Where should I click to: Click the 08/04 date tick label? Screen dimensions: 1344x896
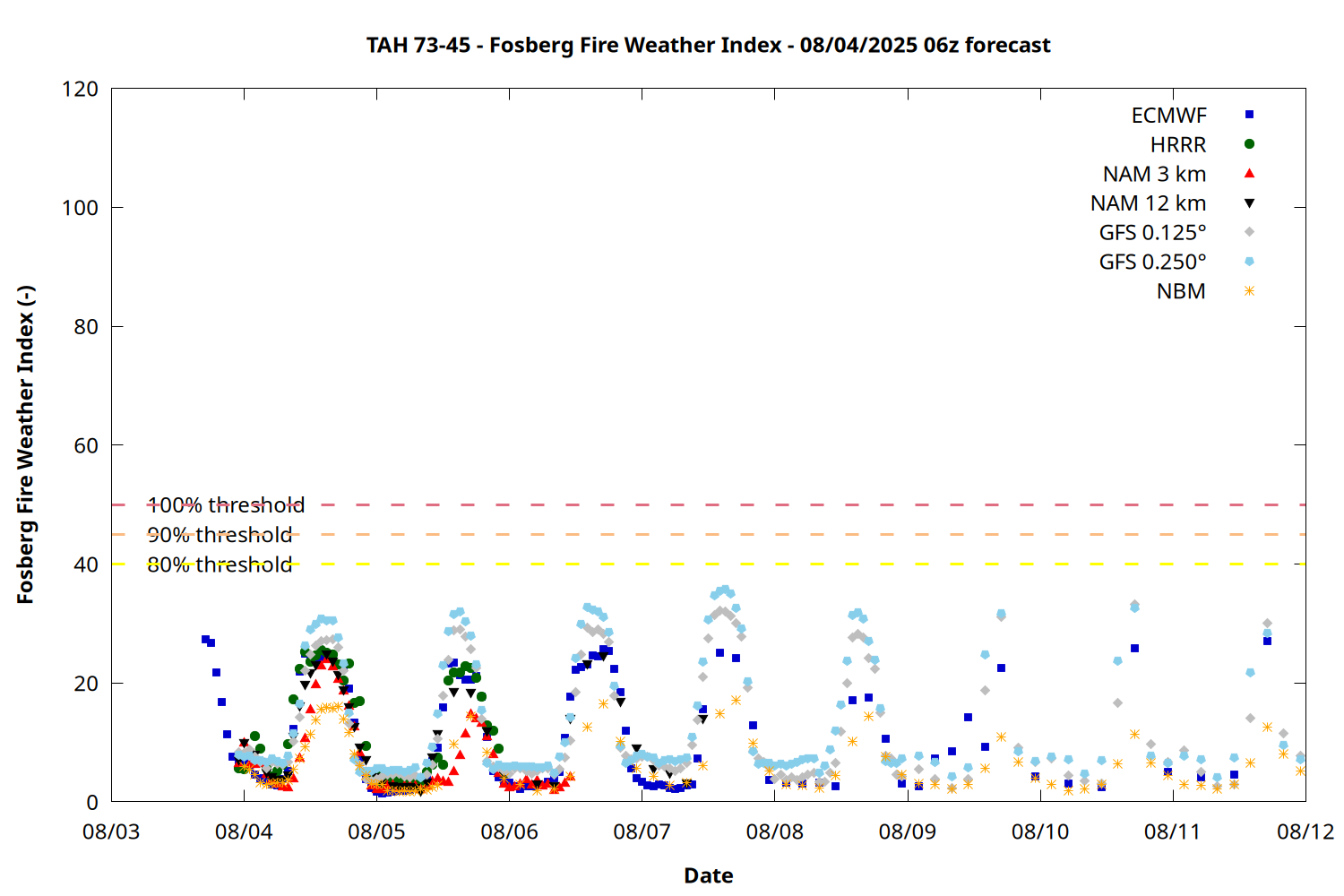point(244,831)
